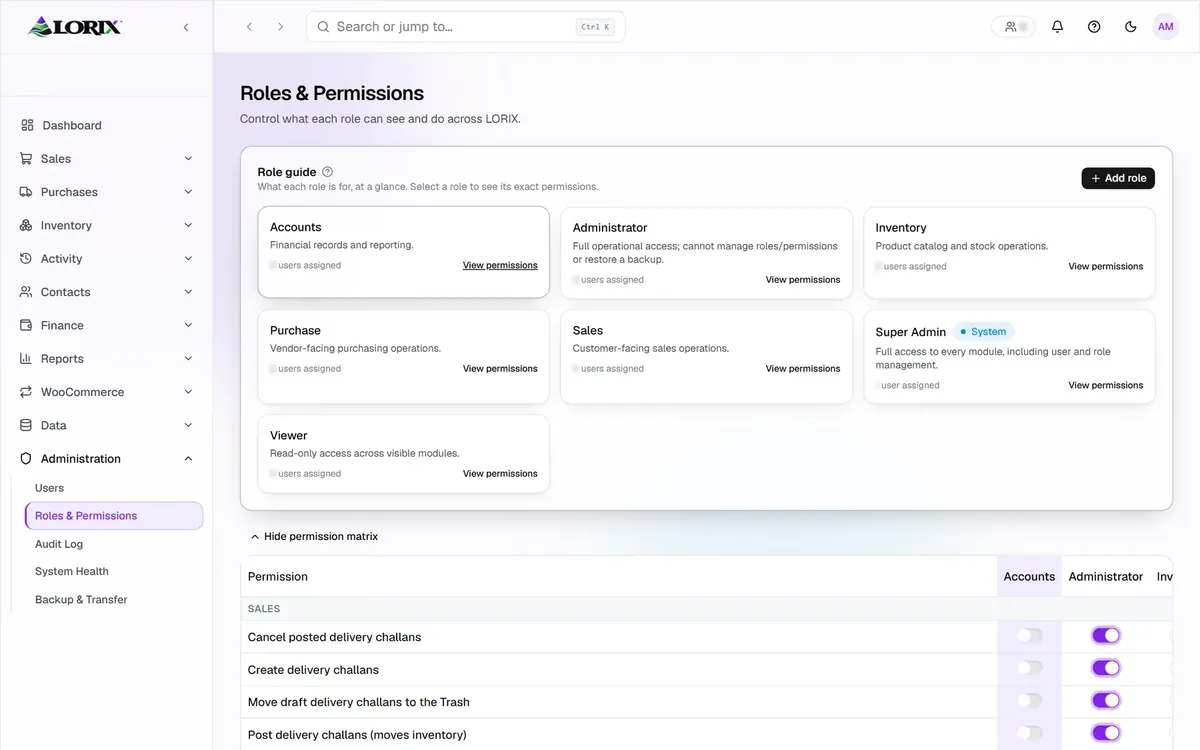1200x750 pixels.
Task: Click the Purchases truck icon
Action: (x=26, y=192)
